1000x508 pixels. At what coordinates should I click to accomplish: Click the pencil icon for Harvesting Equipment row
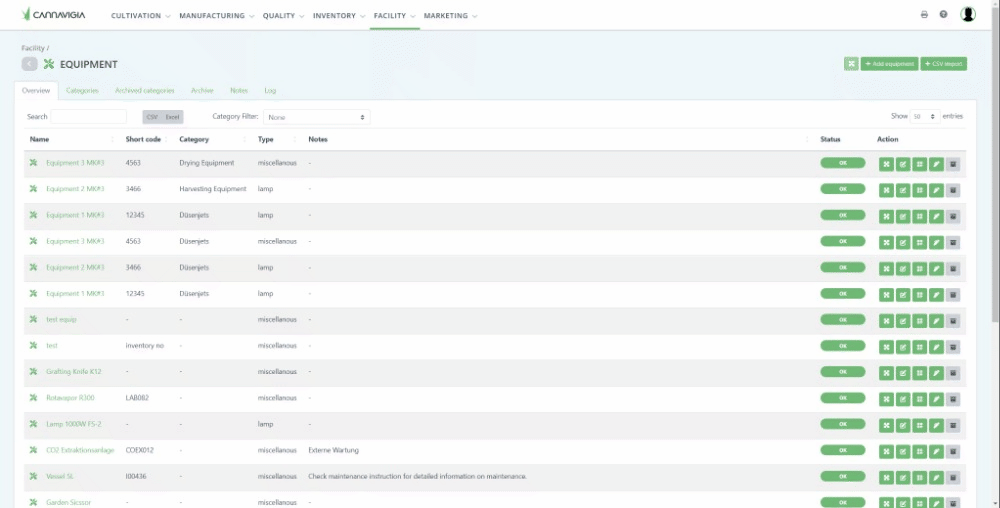[x=936, y=190]
